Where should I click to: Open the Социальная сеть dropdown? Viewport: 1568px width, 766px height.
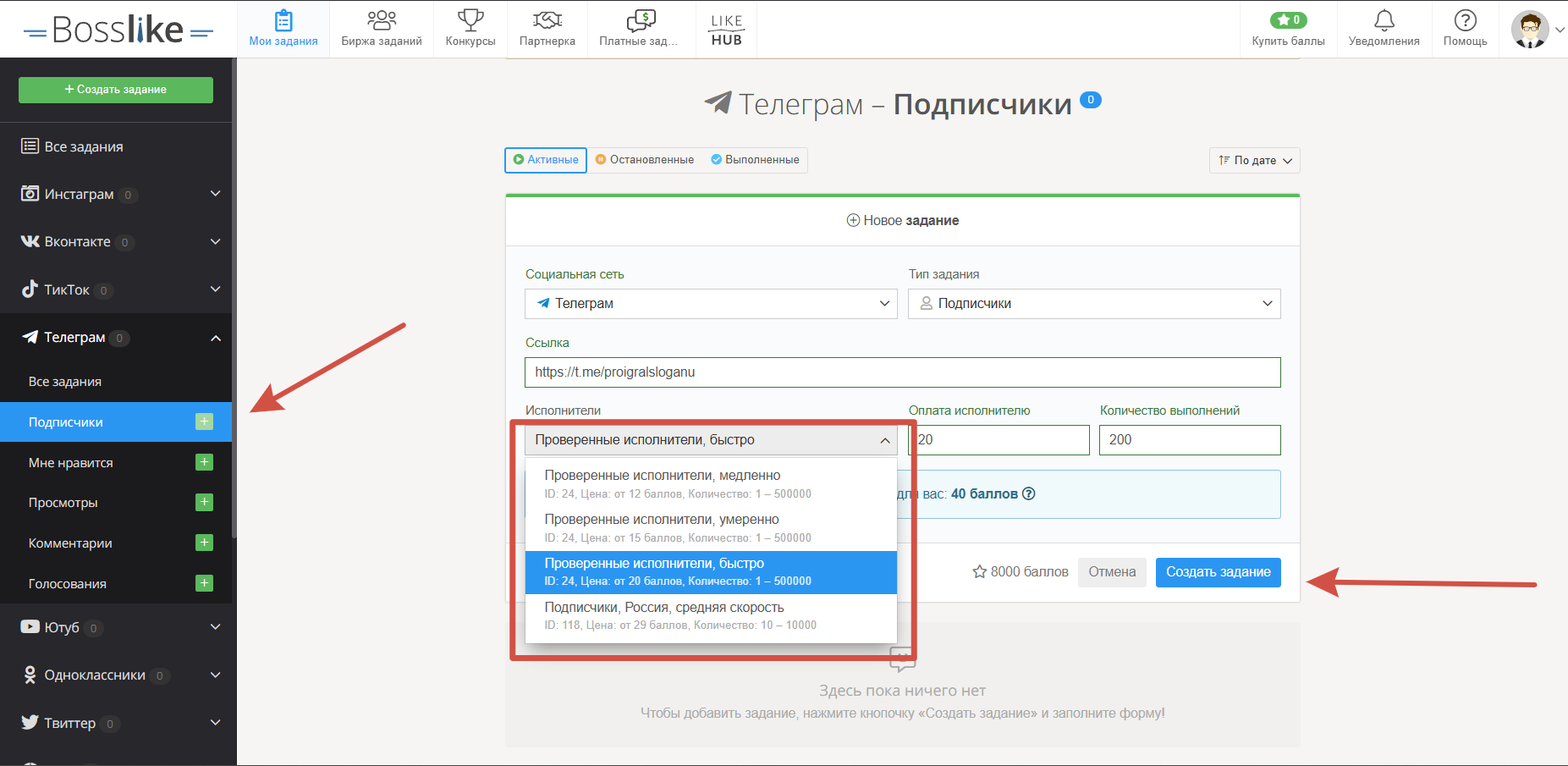[711, 304]
